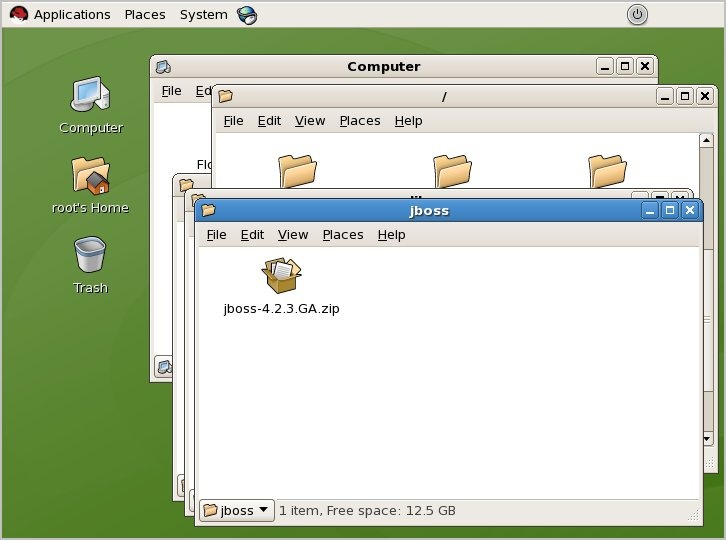Viewport: 726px width, 540px height.
Task: Click status text '1 item, Free space: 12.5 GB'
Action: pos(367,510)
